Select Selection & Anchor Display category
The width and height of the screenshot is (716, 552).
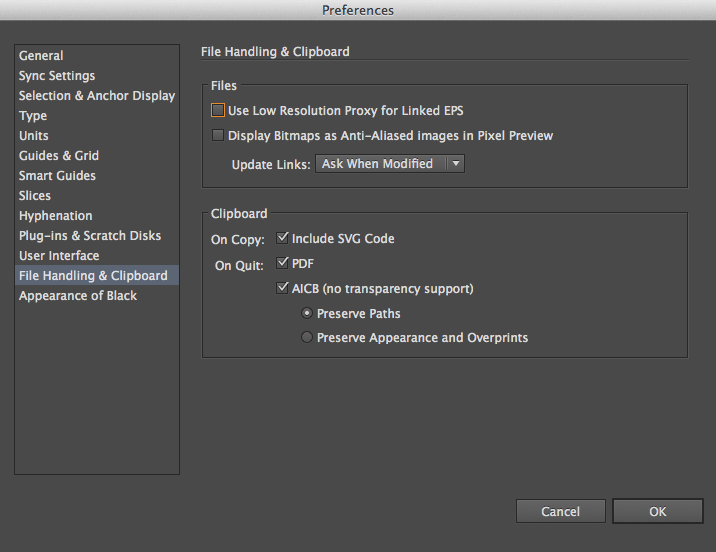(96, 96)
